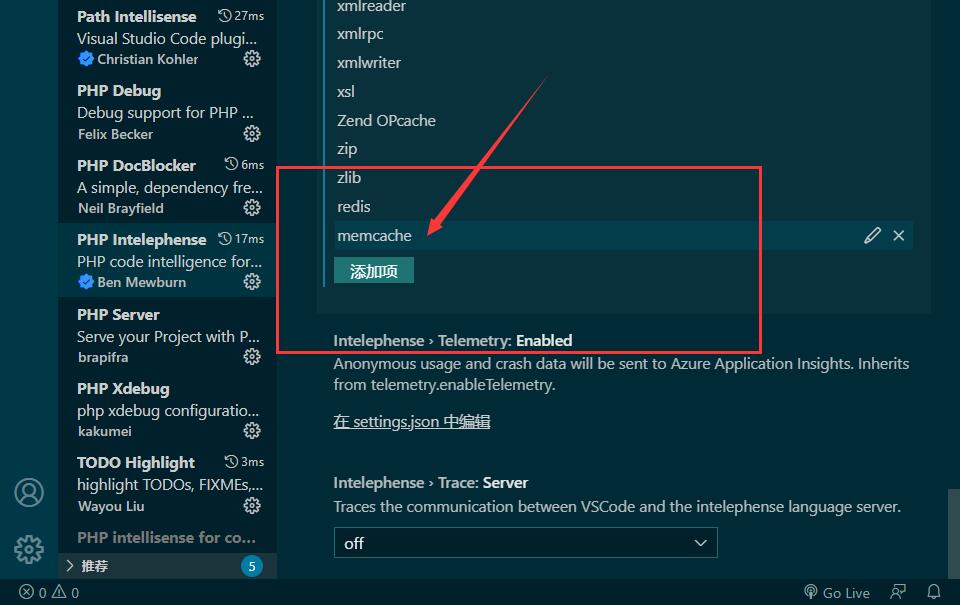Start Go Live server from status bar

pos(836,592)
